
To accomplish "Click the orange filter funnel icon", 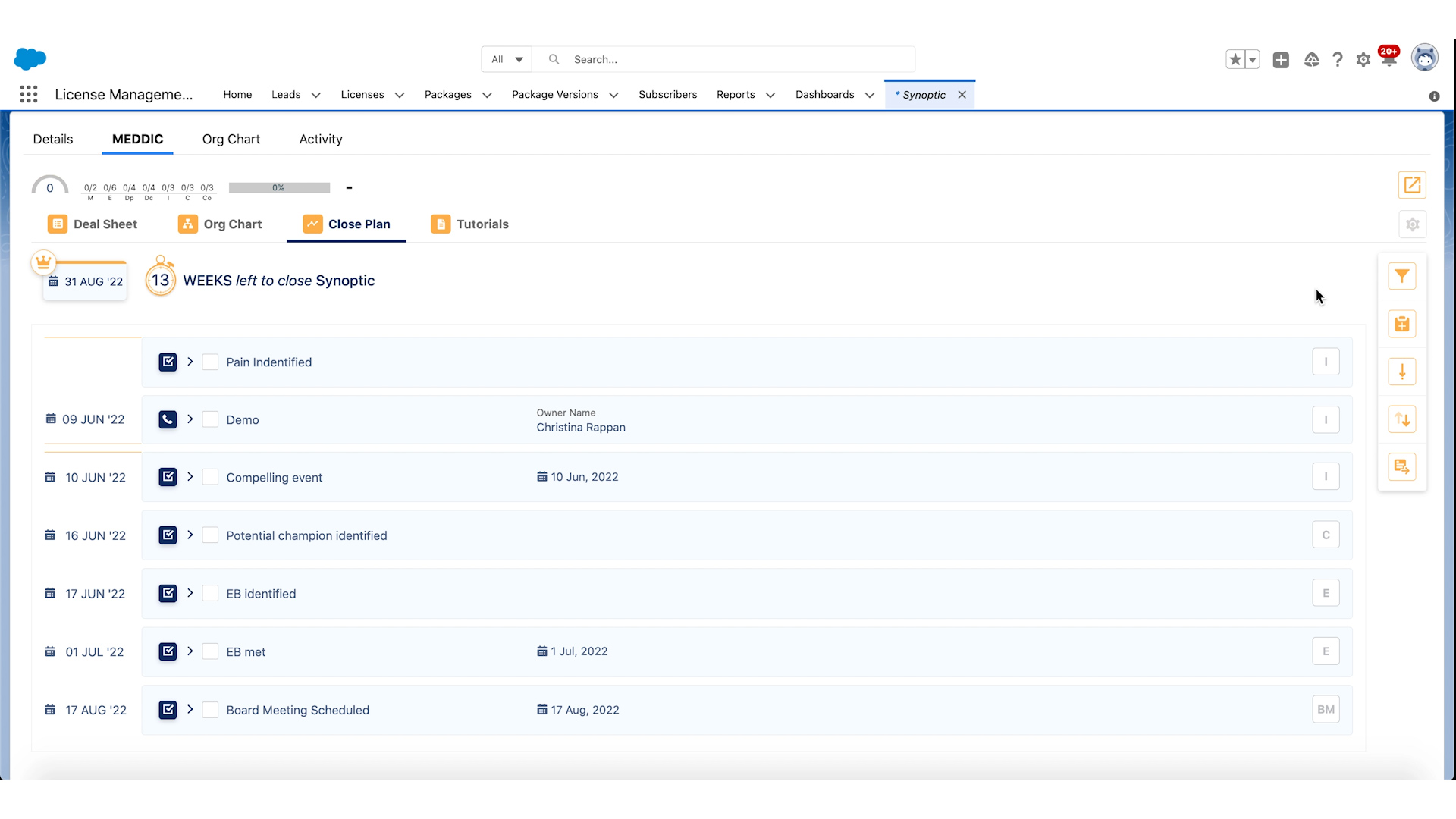I will pyautogui.click(x=1401, y=276).
